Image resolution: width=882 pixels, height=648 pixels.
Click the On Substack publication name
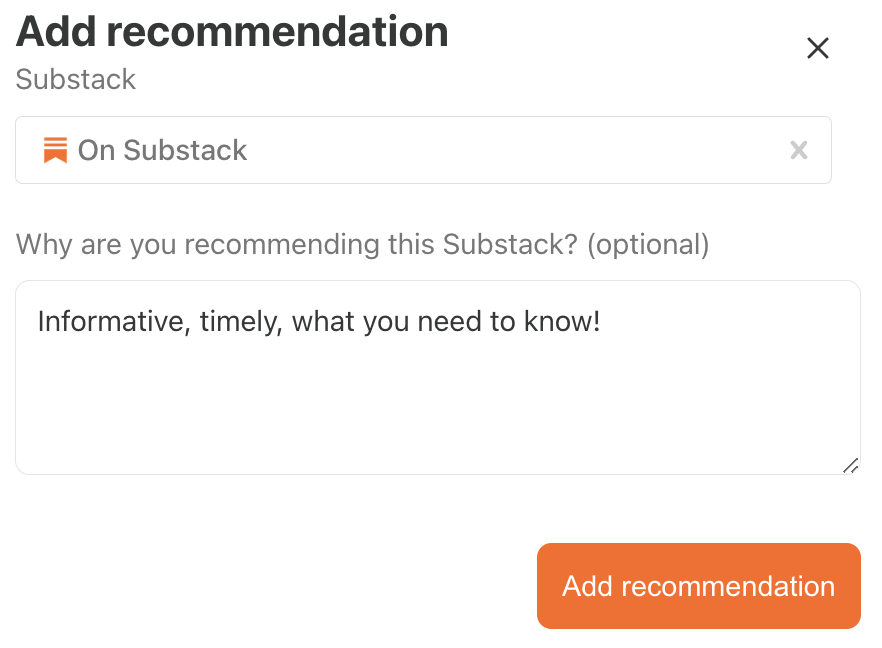point(162,150)
